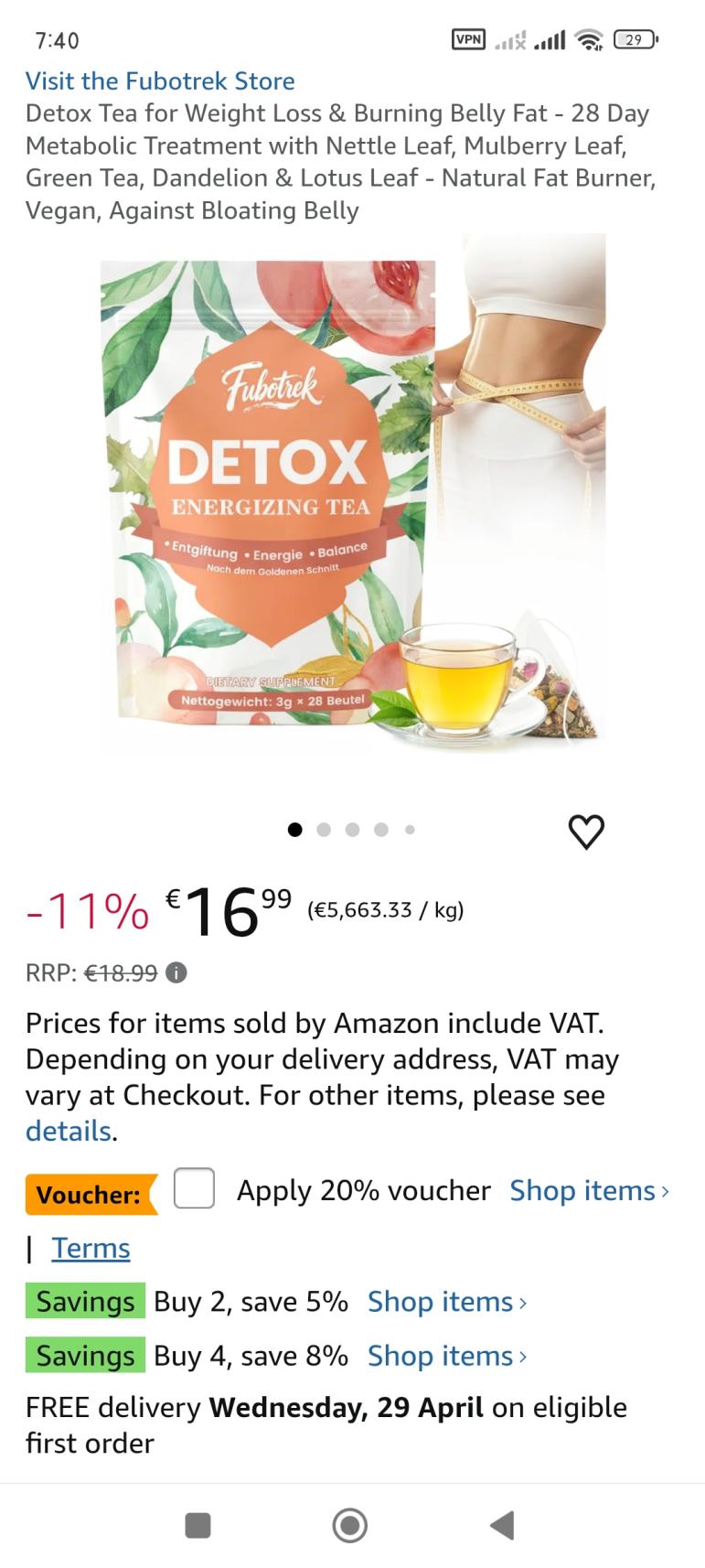The height and width of the screenshot is (1568, 705).
Task: Tap the battery indicator icon
Action: tap(636, 39)
